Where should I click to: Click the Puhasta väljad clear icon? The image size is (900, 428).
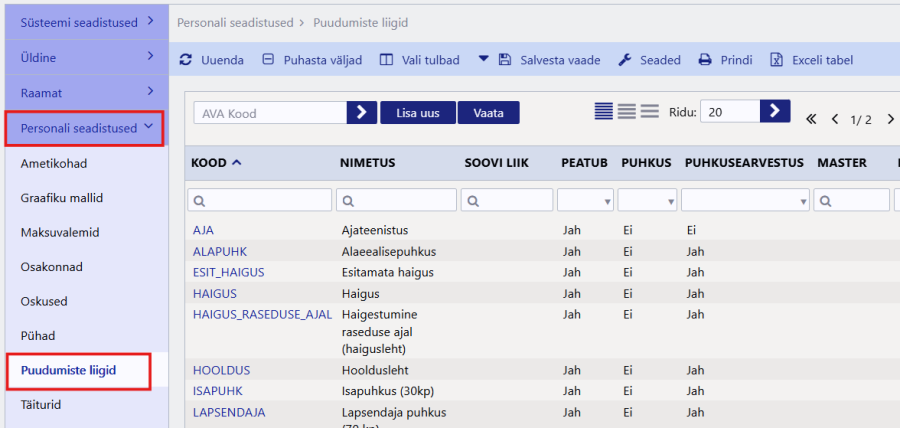(x=268, y=60)
